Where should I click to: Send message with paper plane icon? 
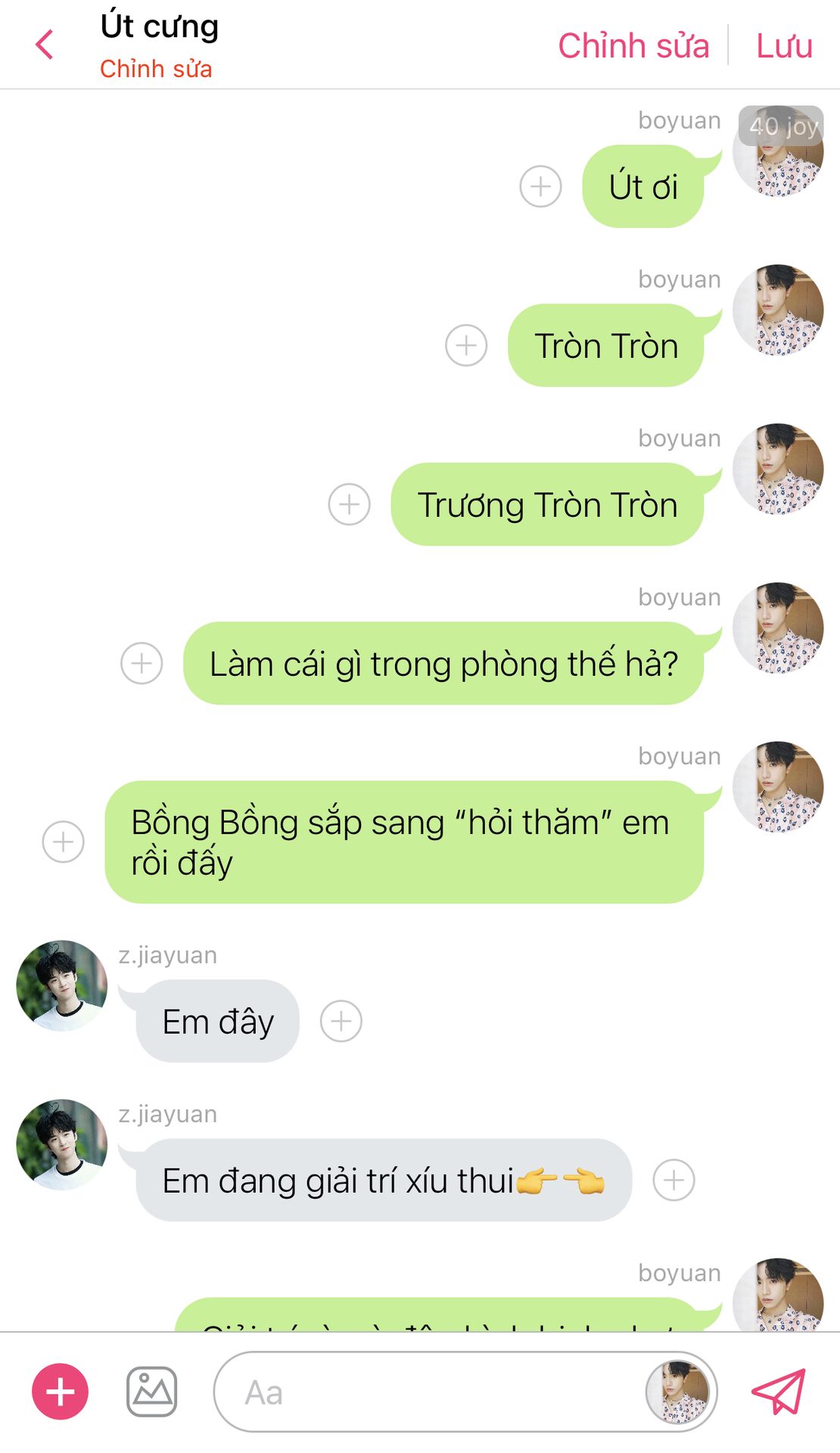778,1391
